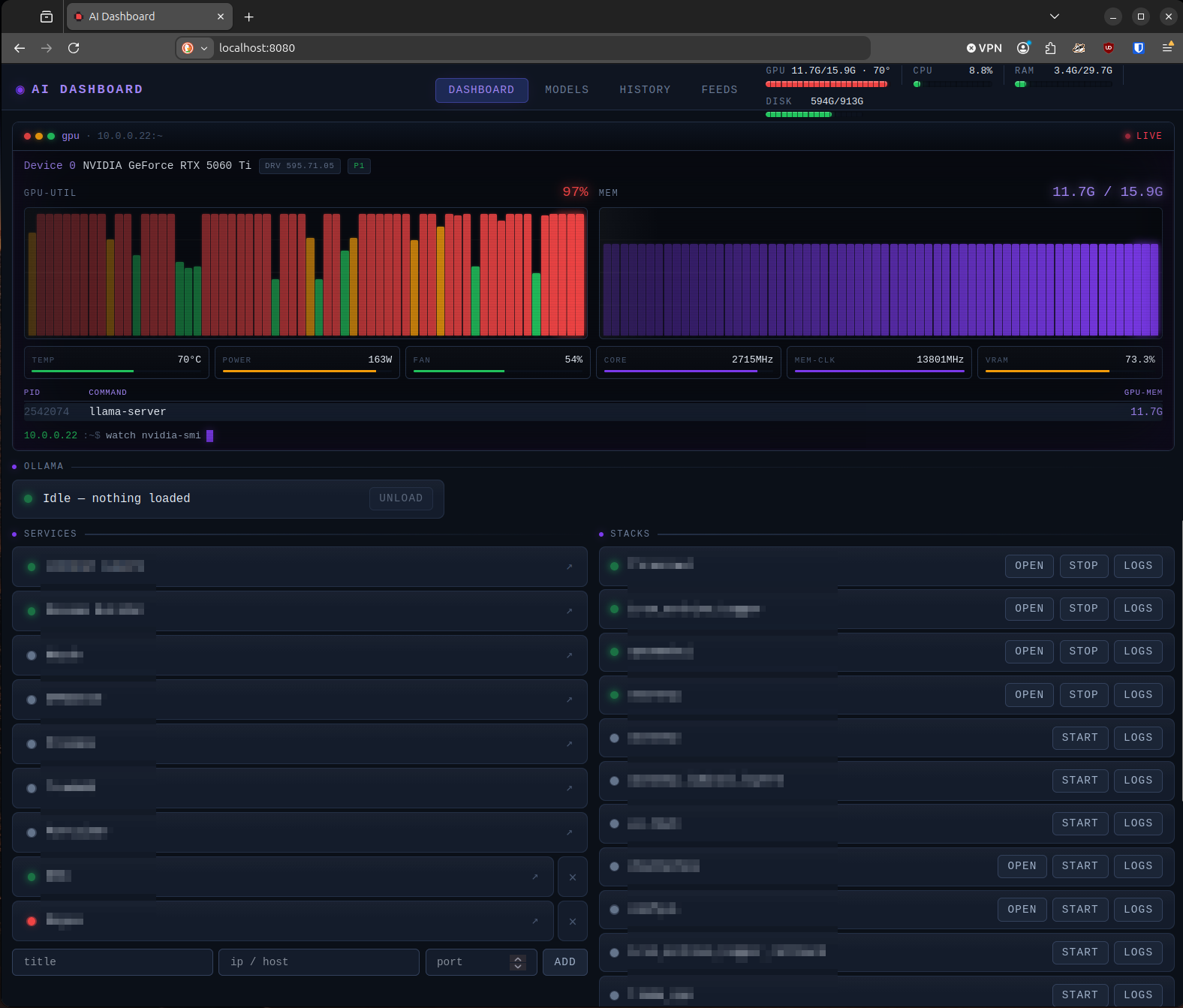Click the DRV 595.71.05 driver badge

[x=300, y=166]
